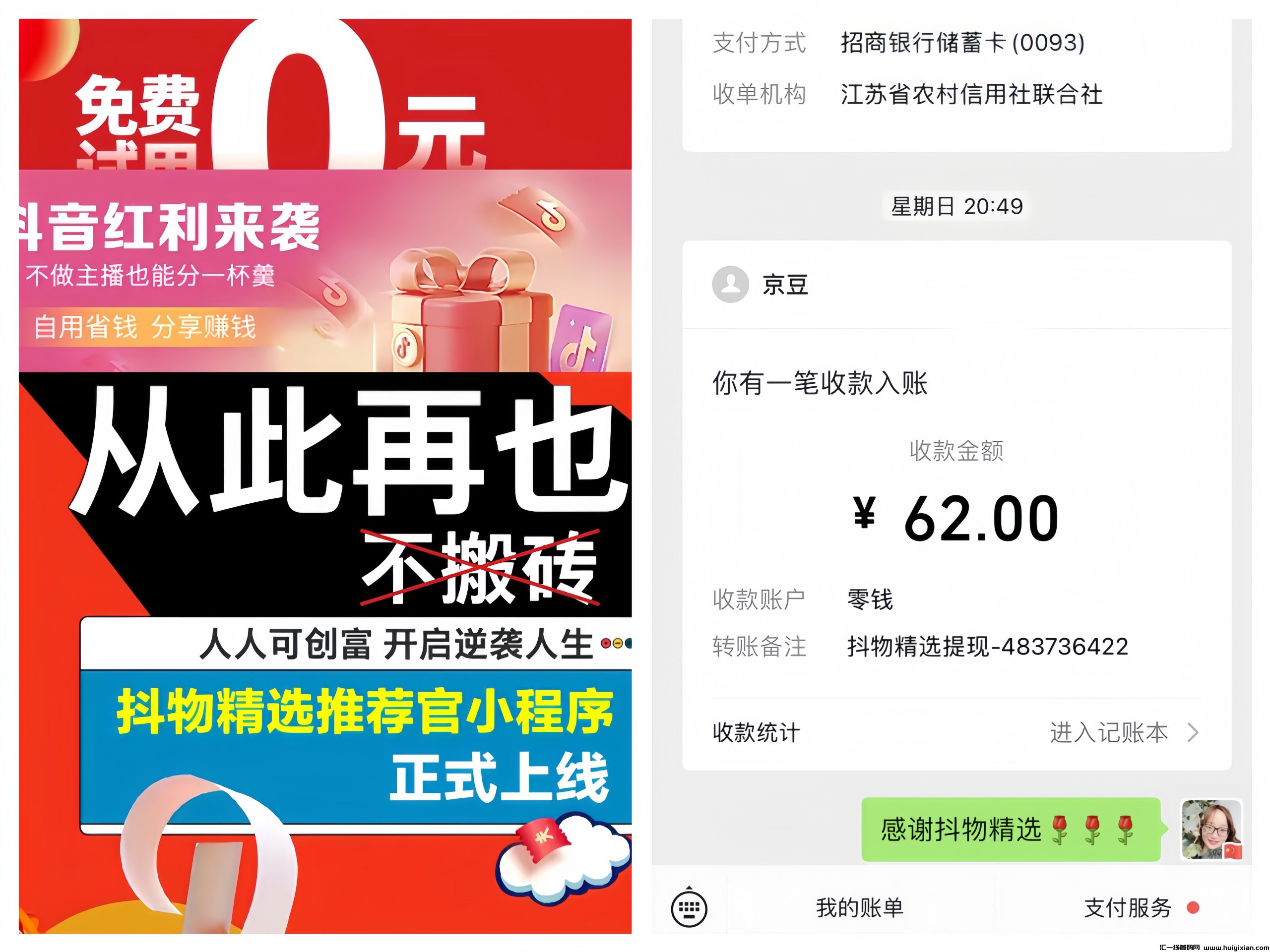Open the 进入记账本 link
1270x952 pixels.
coord(1109,732)
